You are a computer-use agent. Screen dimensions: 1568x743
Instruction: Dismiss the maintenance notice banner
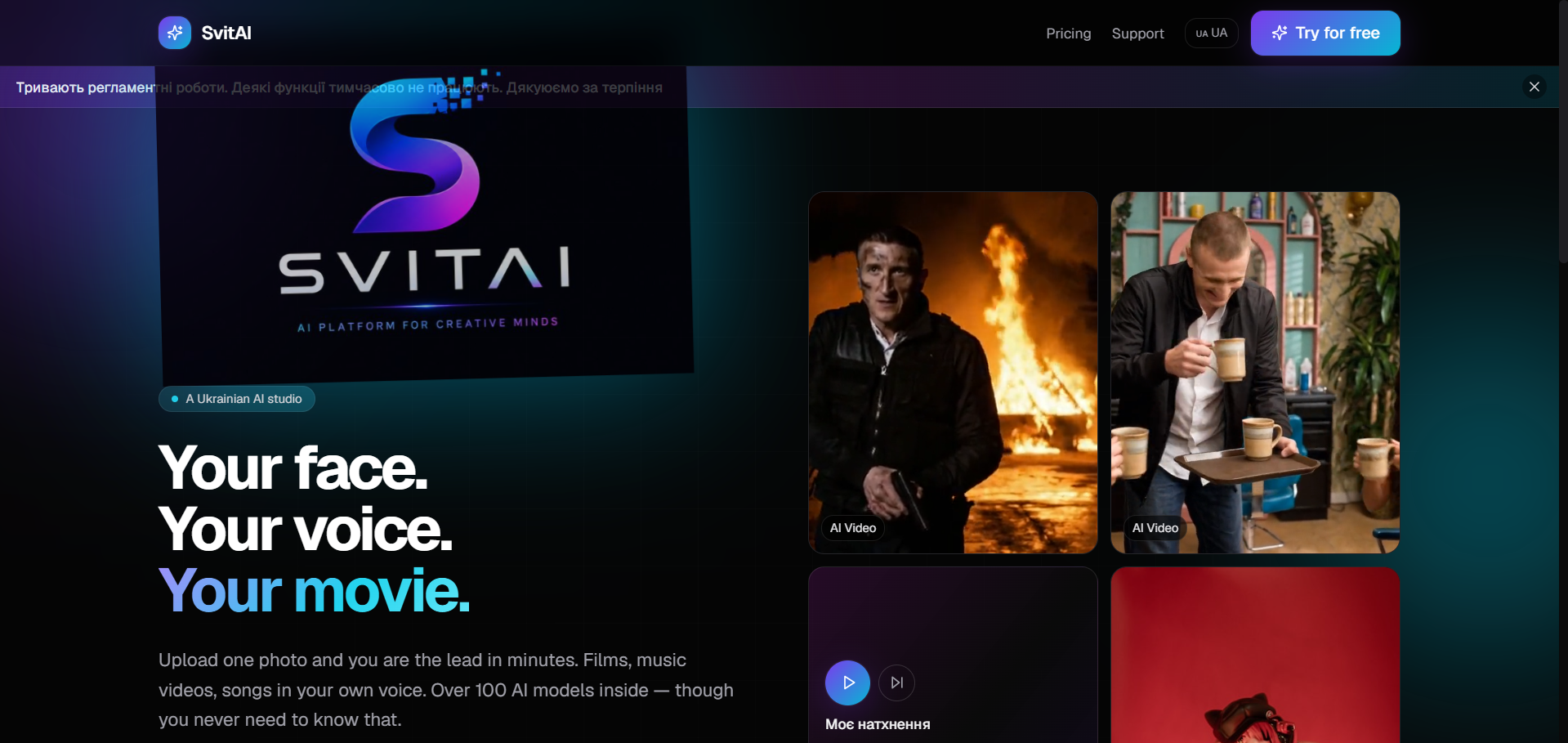click(1534, 87)
